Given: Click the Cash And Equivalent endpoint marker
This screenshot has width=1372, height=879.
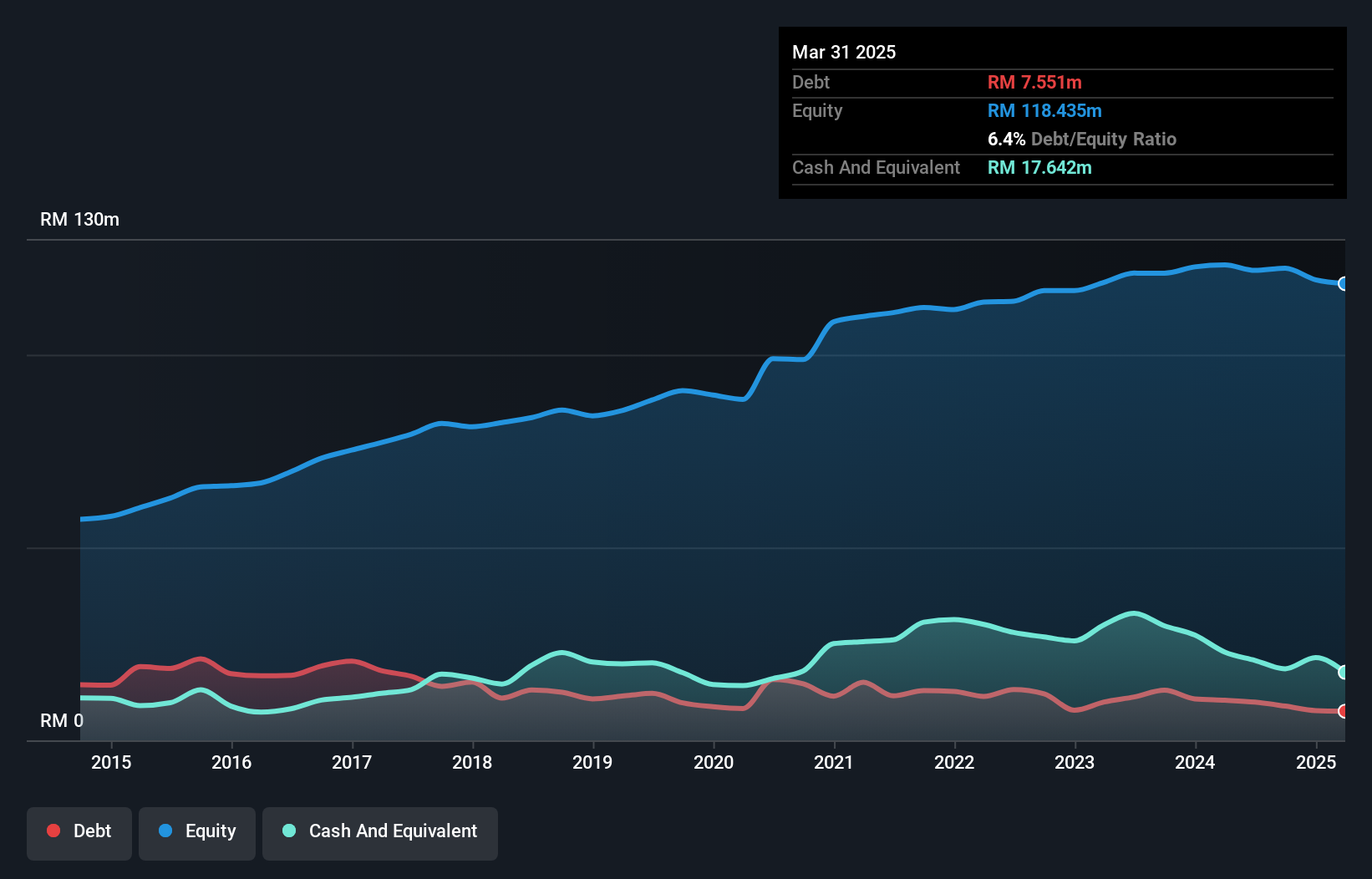Looking at the screenshot, I should pyautogui.click(x=1343, y=672).
